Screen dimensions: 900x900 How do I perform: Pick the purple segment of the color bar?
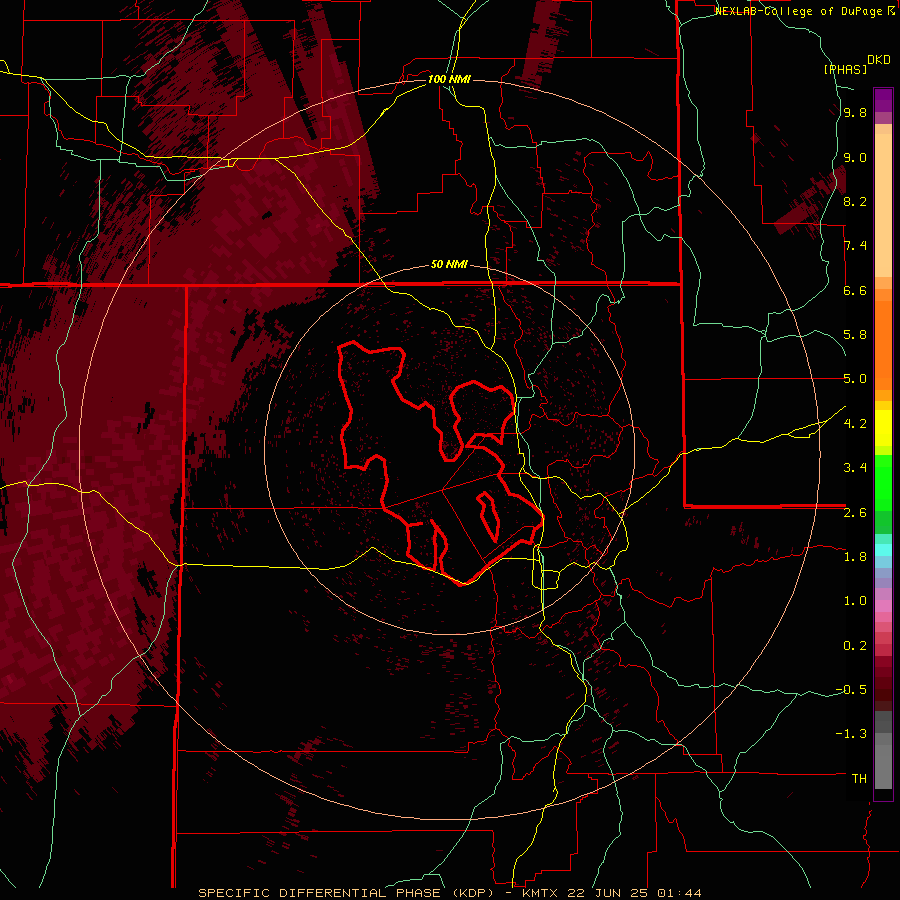883,100
